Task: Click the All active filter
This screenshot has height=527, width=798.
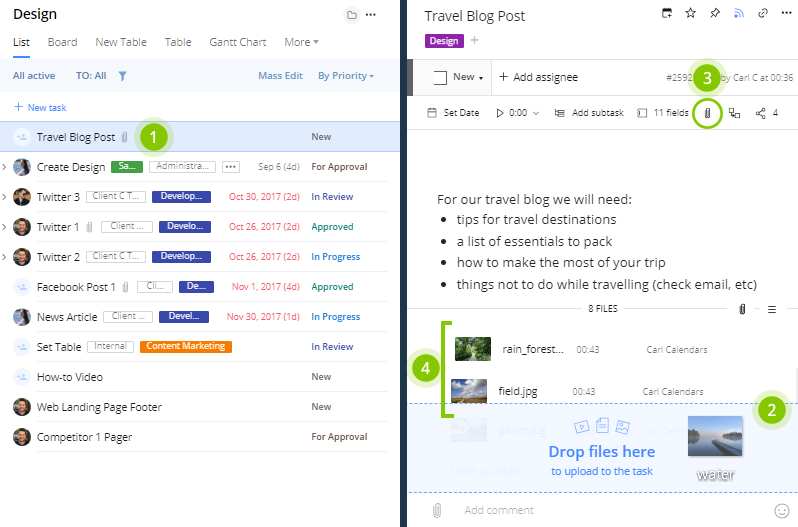Action: (34, 76)
